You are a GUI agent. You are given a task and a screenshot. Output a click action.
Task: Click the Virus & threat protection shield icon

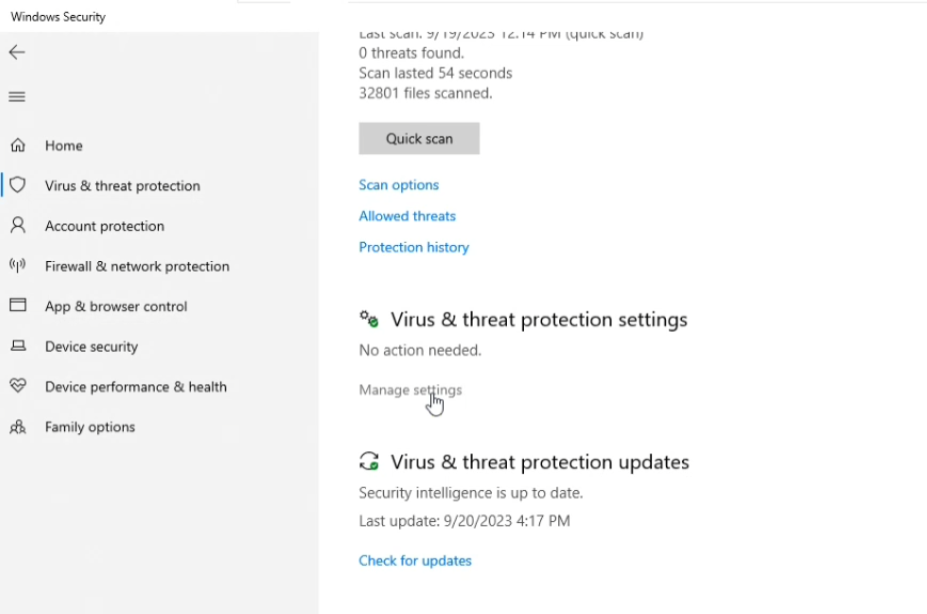[x=18, y=185]
